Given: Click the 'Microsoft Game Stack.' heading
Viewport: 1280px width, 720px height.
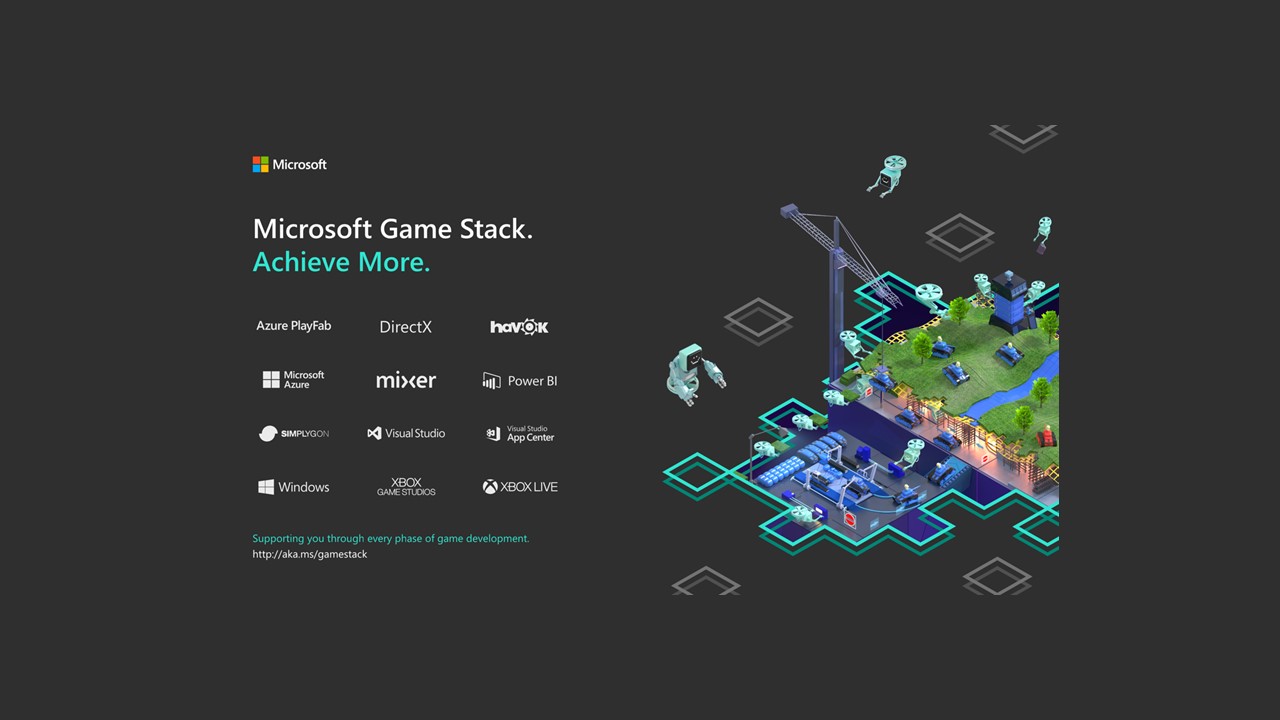Looking at the screenshot, I should click(392, 229).
